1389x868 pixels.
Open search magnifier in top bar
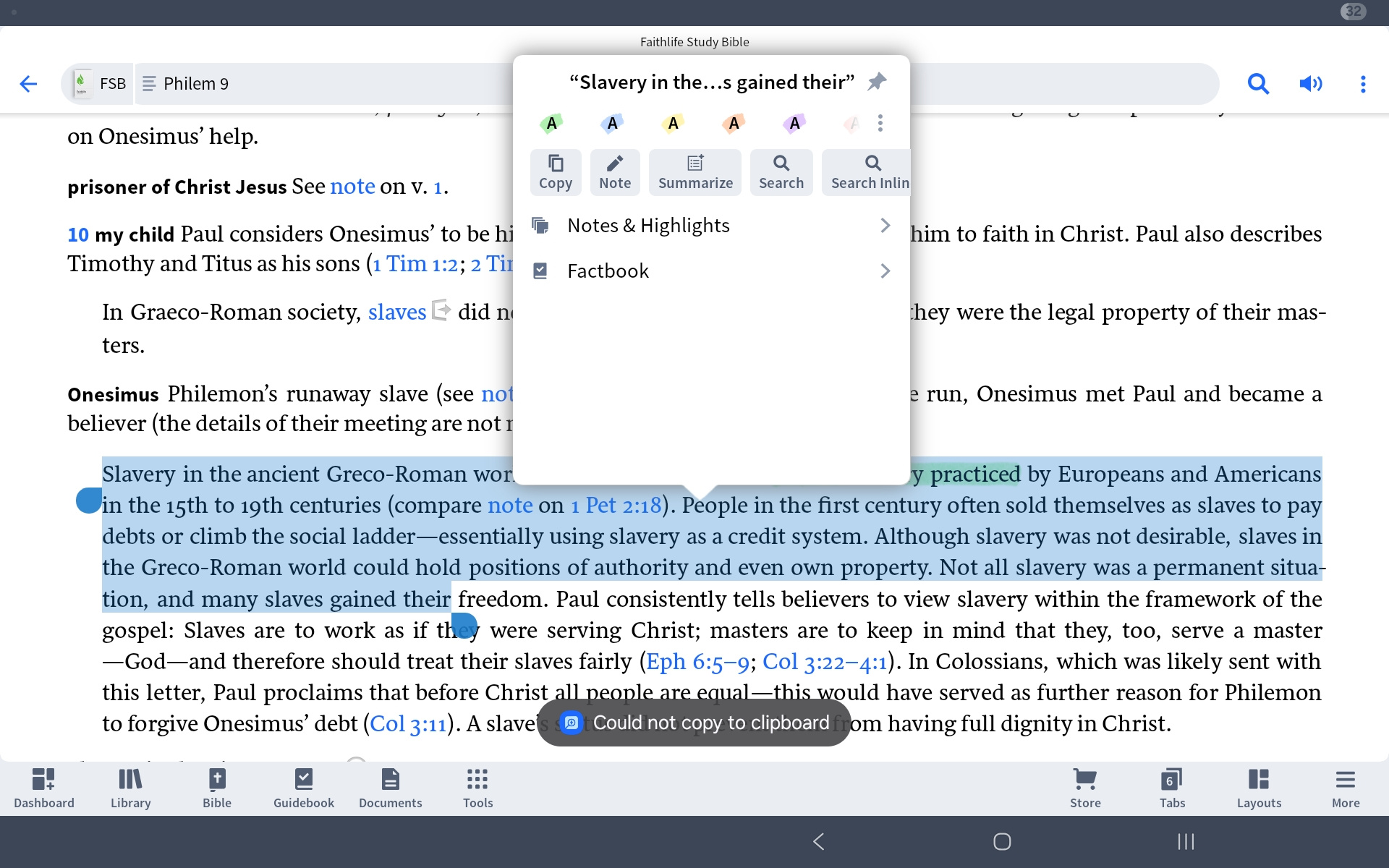[1258, 84]
